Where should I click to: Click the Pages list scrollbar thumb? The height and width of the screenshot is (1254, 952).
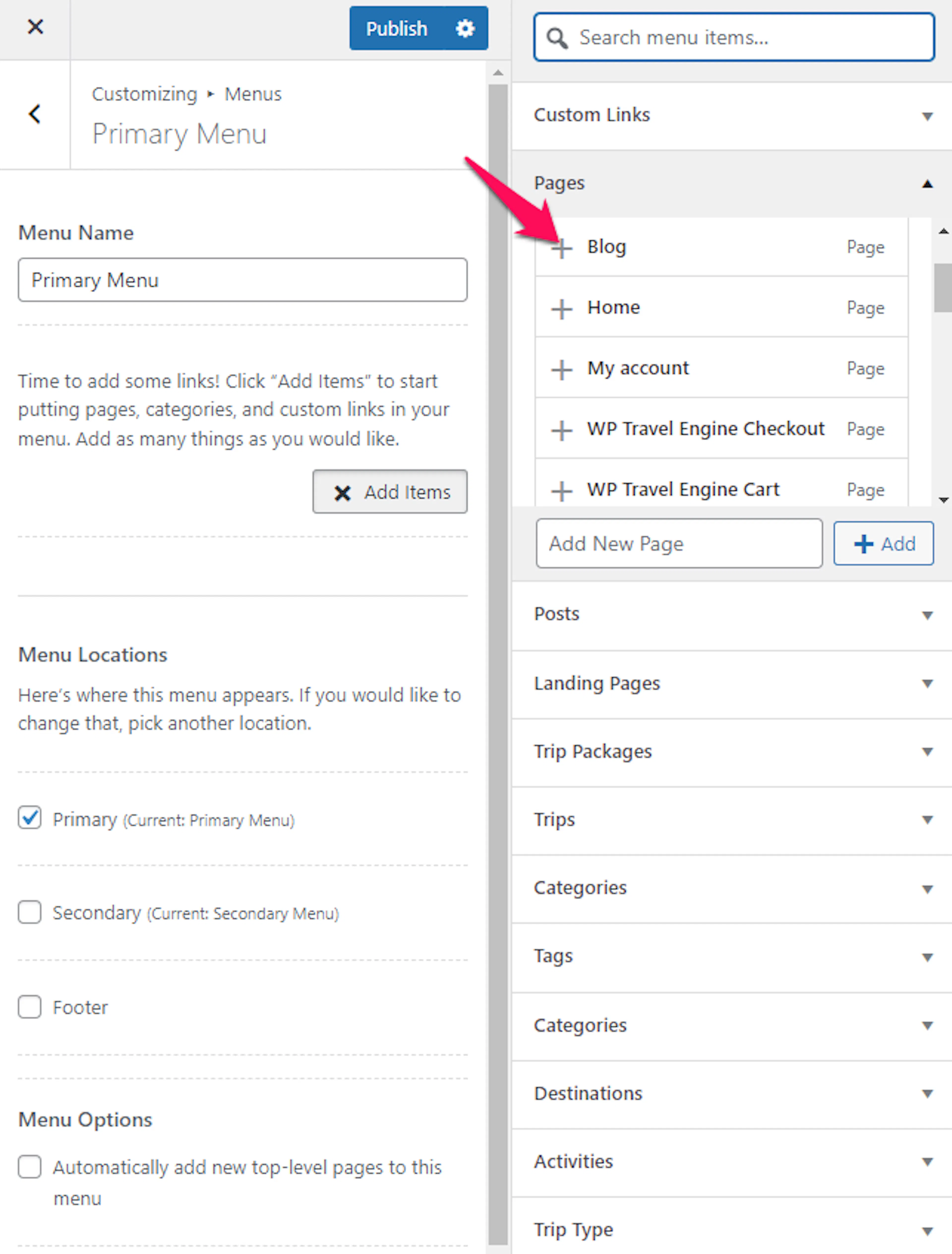943,287
